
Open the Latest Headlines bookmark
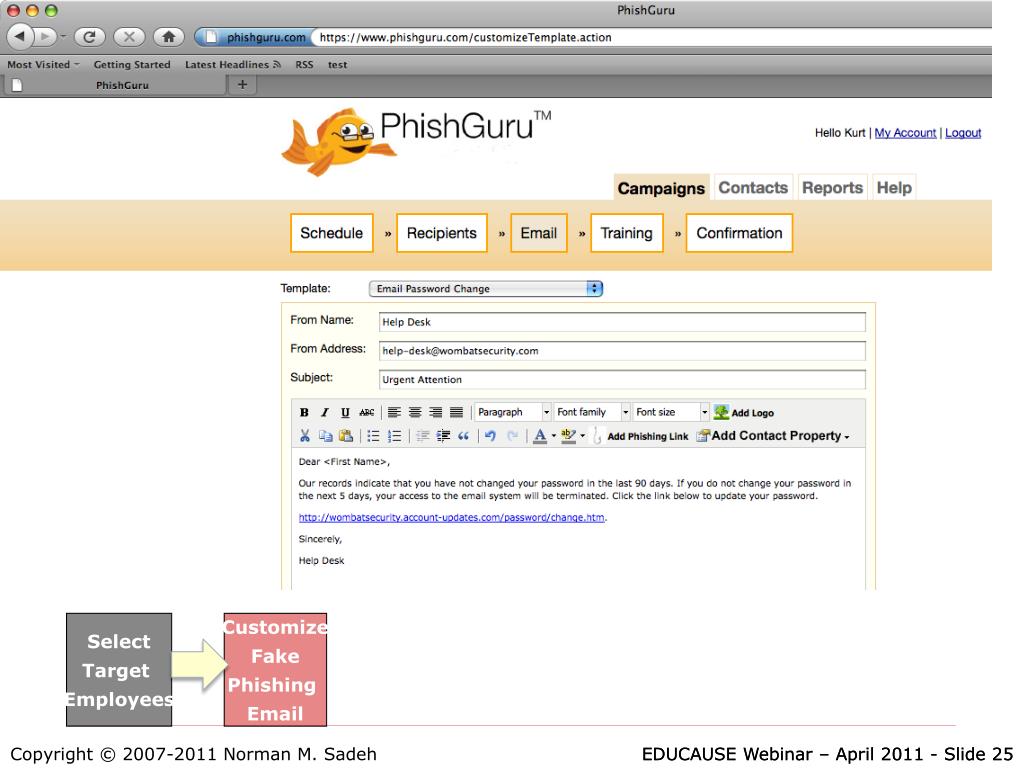[x=232, y=65]
